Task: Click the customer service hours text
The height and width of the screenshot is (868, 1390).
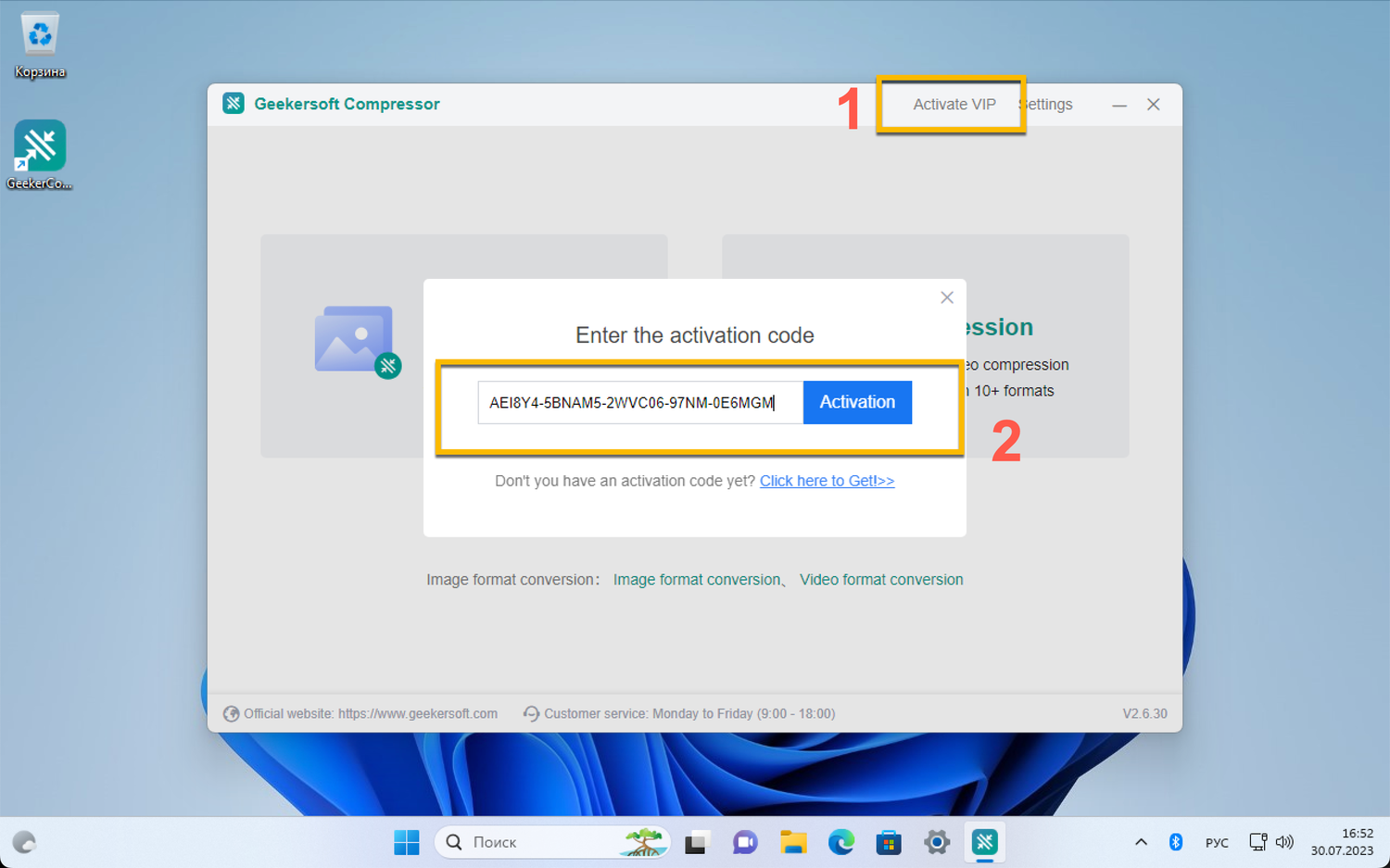Action: (689, 714)
